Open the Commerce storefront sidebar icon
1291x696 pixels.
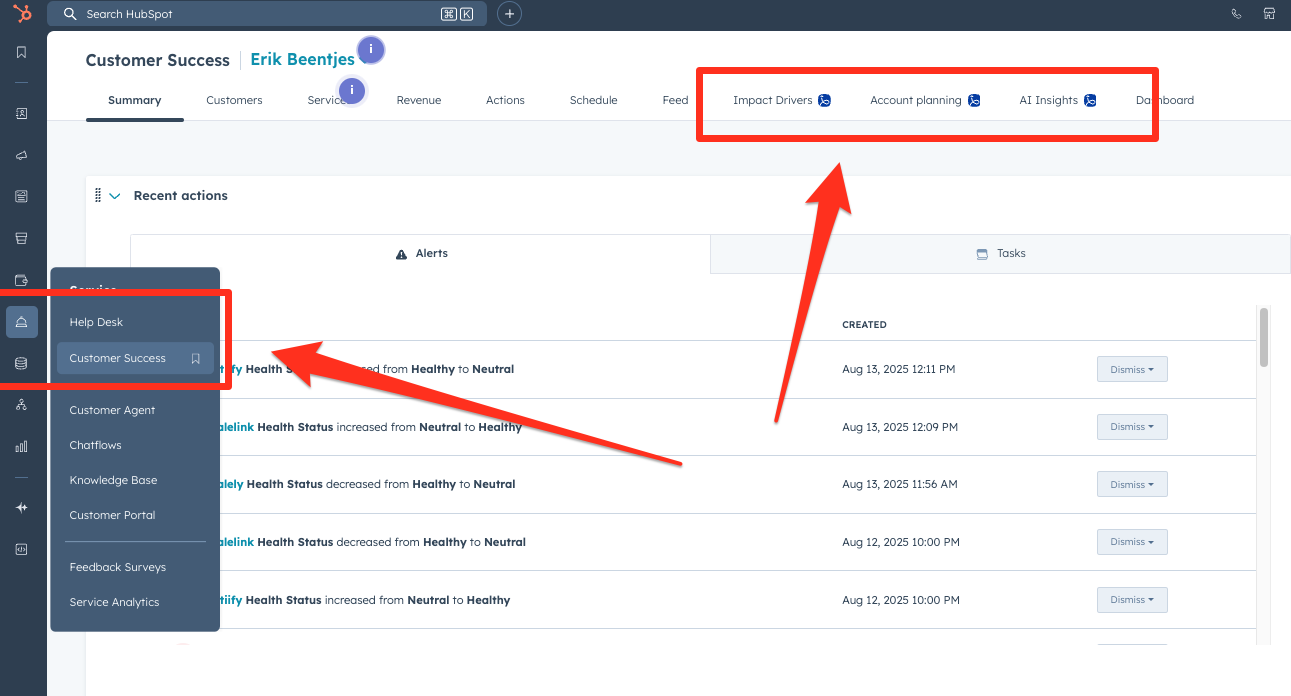21,238
